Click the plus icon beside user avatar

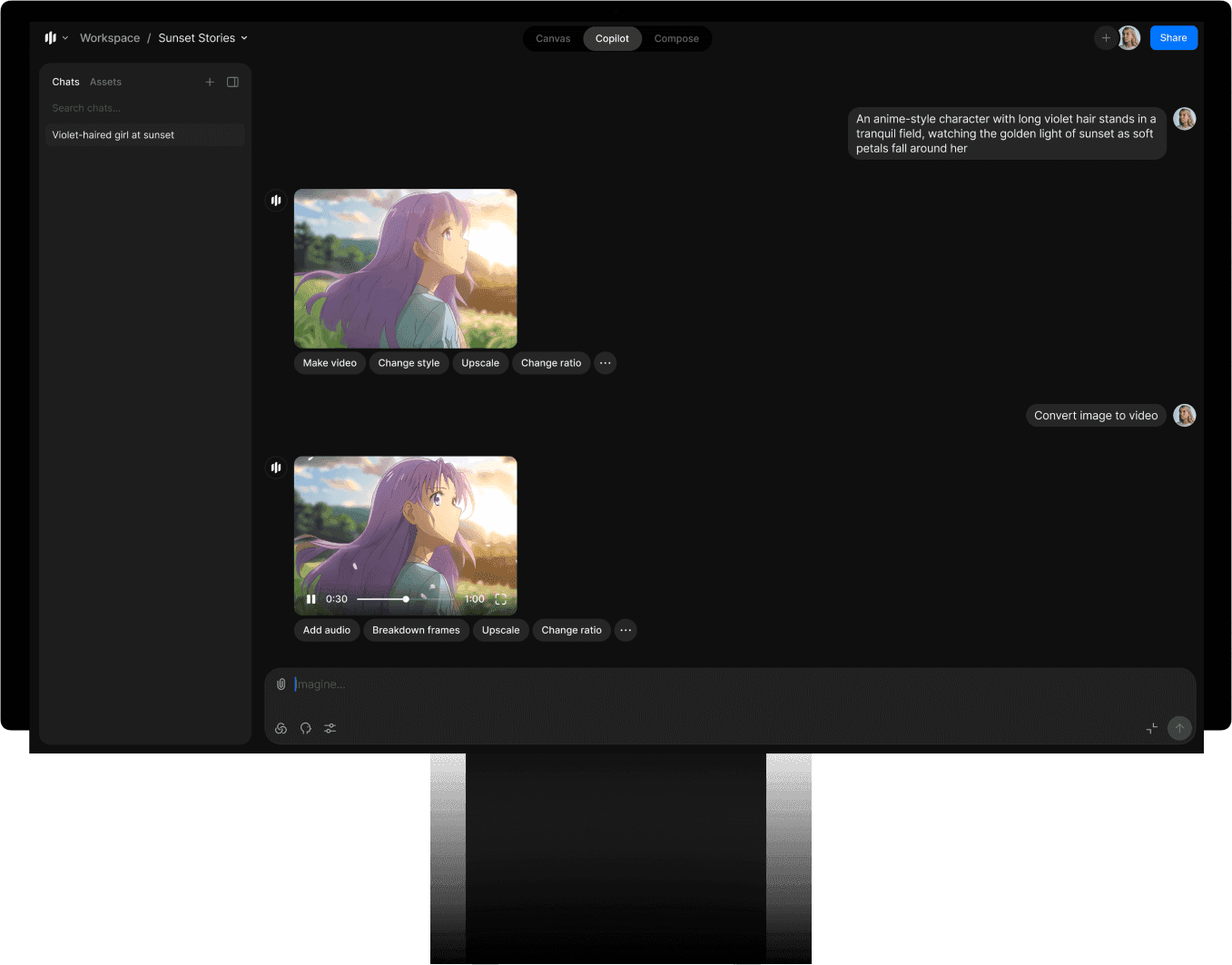(1105, 38)
